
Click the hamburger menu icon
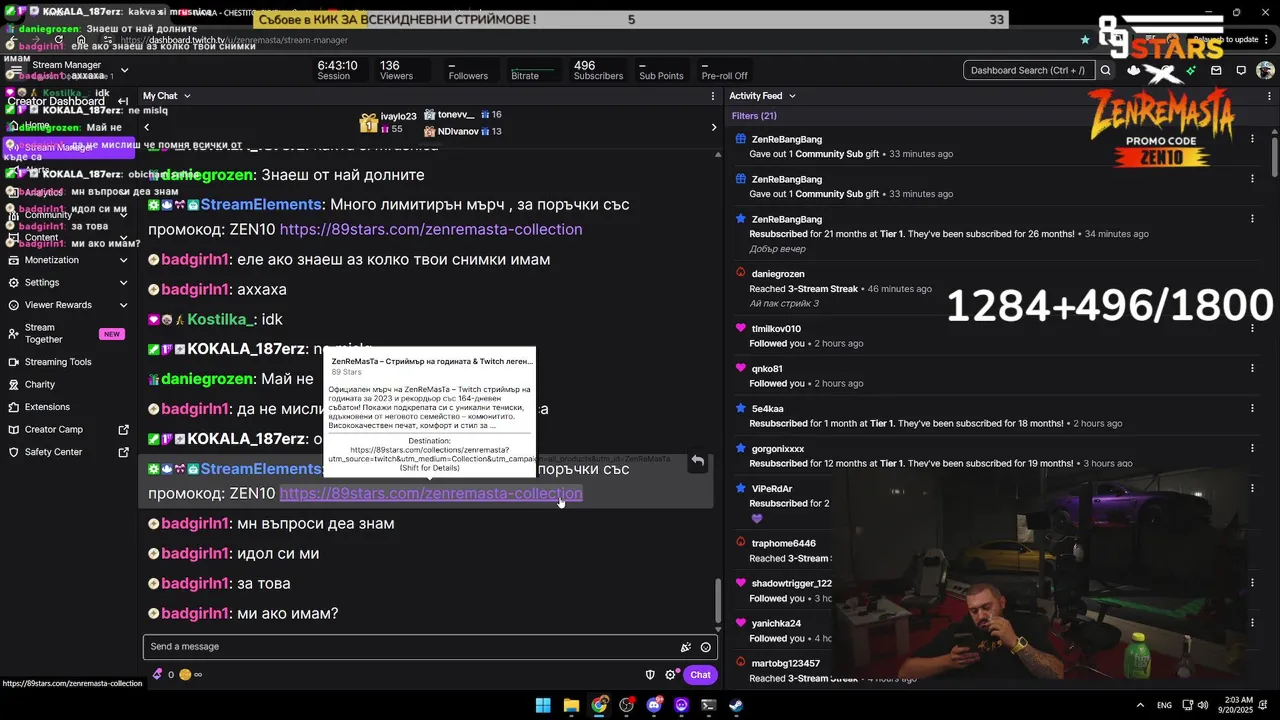pos(16,70)
